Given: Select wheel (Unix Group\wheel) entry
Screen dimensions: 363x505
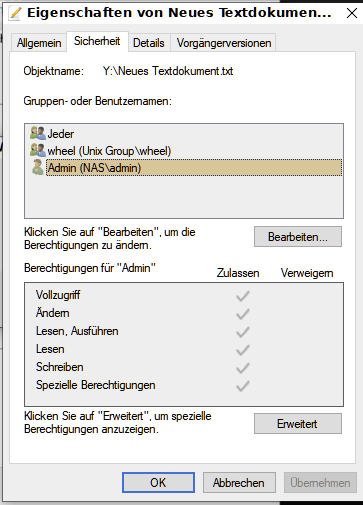Looking at the screenshot, I should click(x=109, y=151).
